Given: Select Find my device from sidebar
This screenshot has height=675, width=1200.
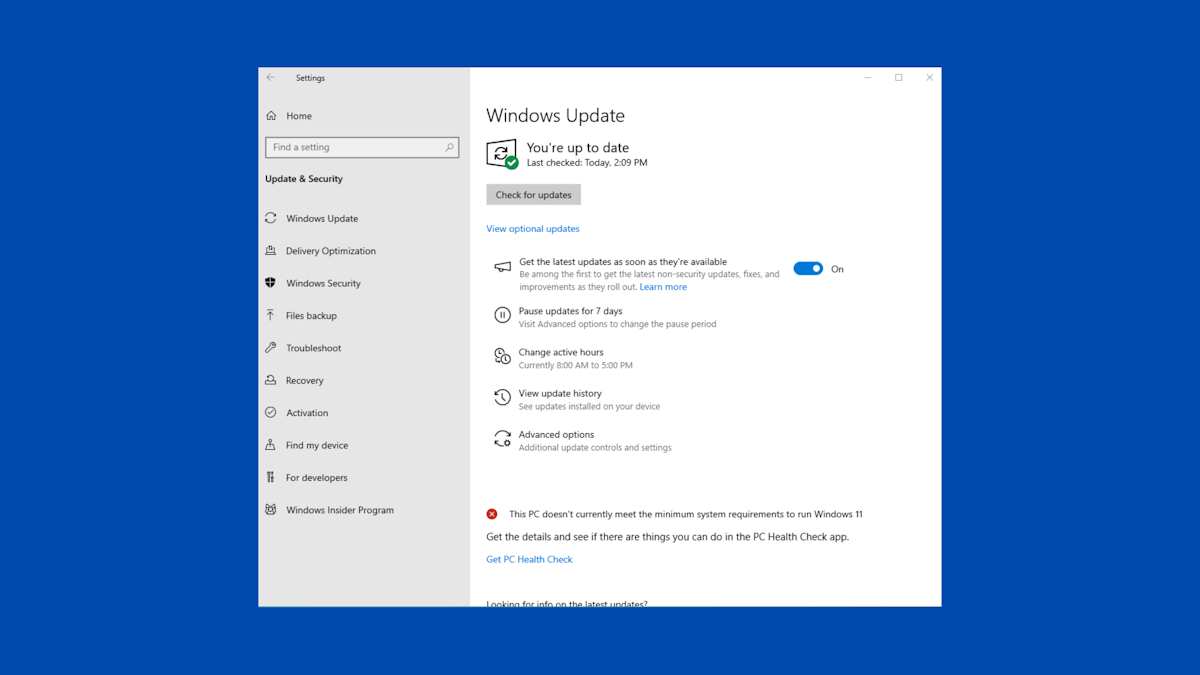Looking at the screenshot, I should [312, 444].
